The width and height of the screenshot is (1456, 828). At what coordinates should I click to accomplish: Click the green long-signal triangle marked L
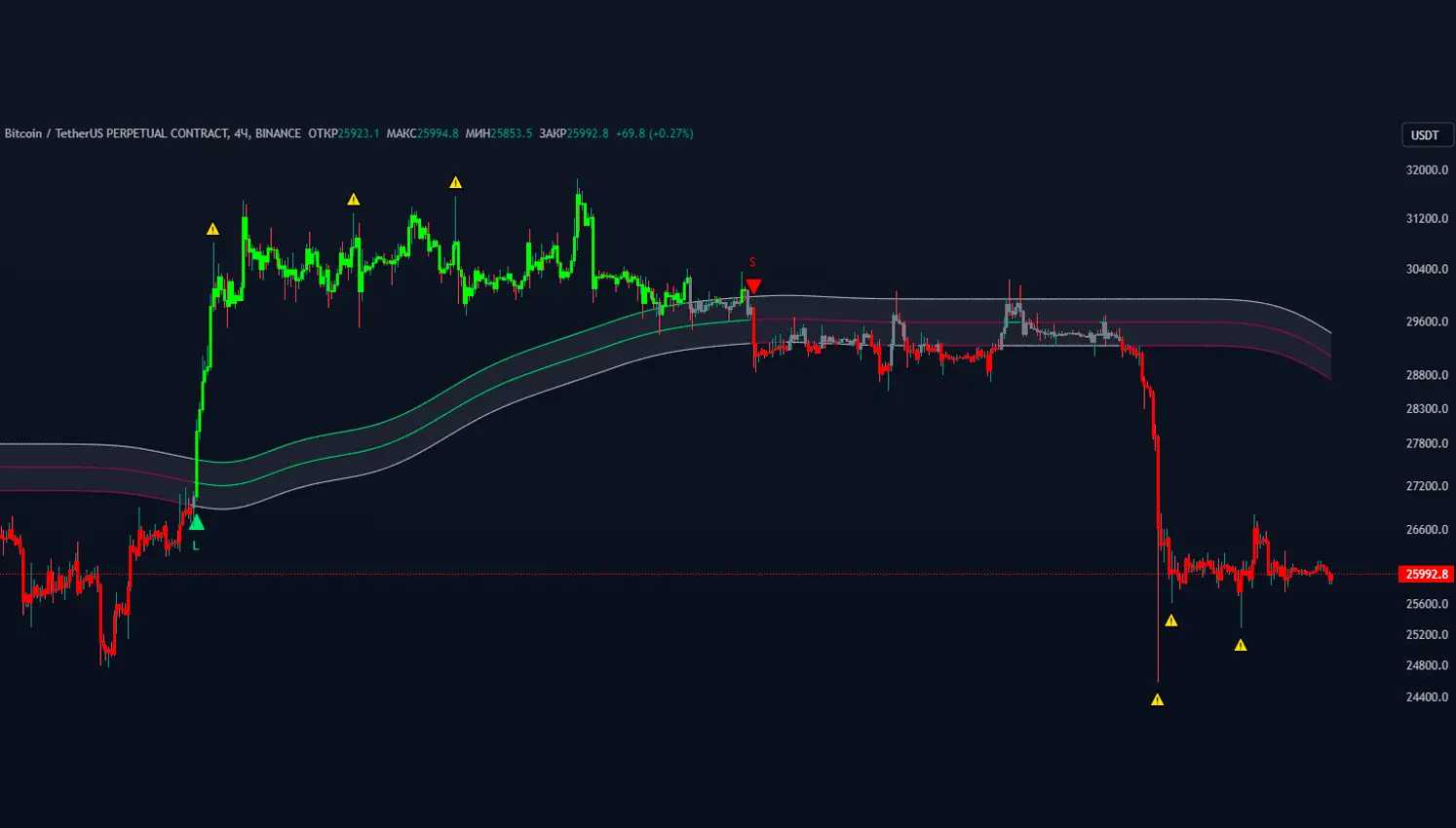click(x=196, y=523)
